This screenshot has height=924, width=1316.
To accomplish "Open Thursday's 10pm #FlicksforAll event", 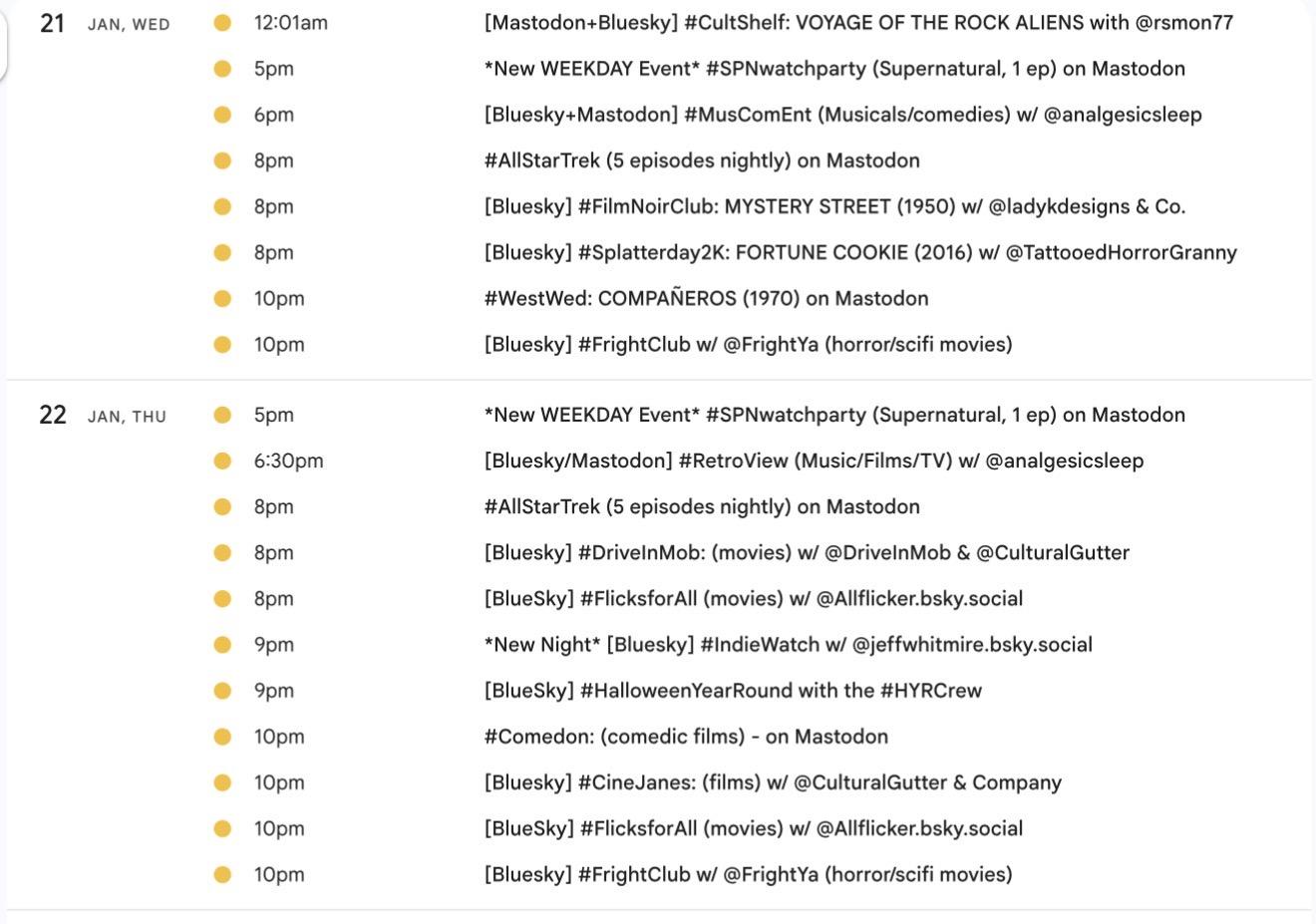I will coord(754,828).
